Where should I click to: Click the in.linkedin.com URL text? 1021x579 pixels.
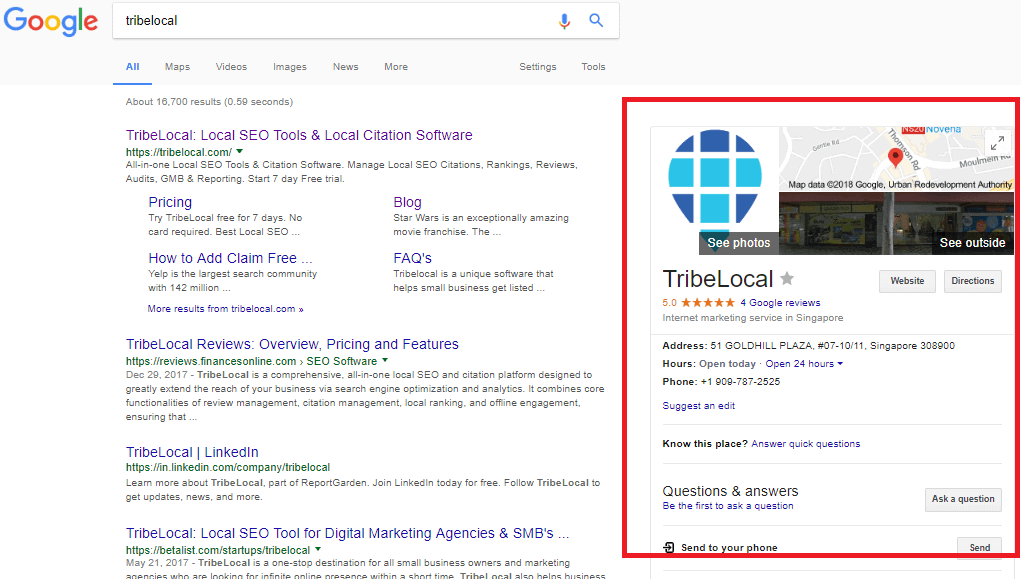[x=228, y=468]
